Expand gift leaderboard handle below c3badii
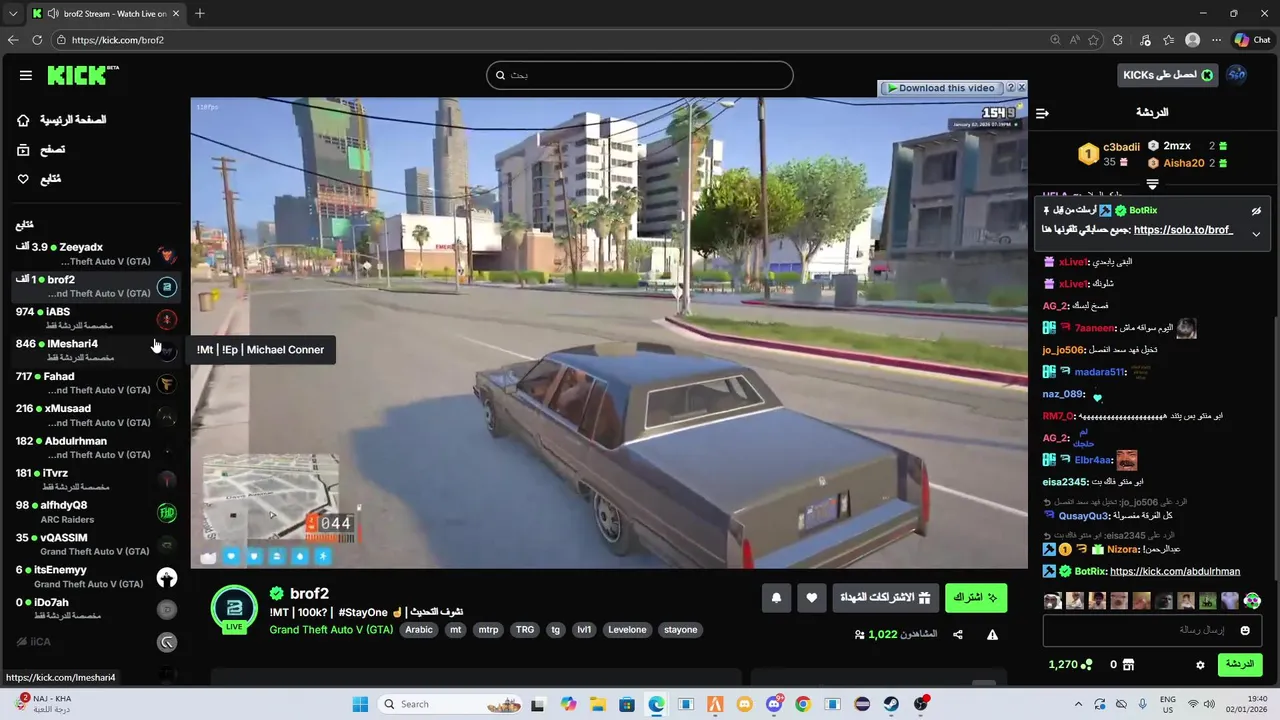Image resolution: width=1280 pixels, height=720 pixels. [x=1152, y=184]
